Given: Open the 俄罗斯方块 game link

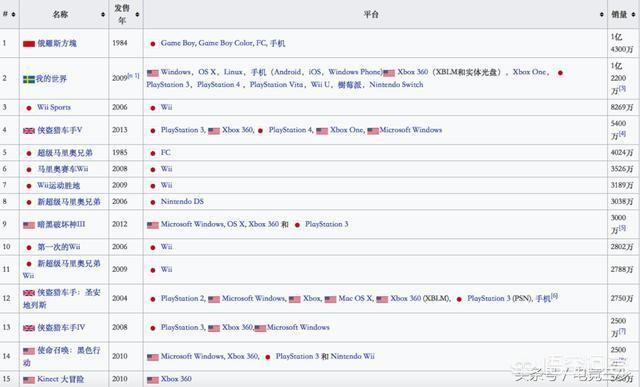Looking at the screenshot, I should [x=57, y=43].
